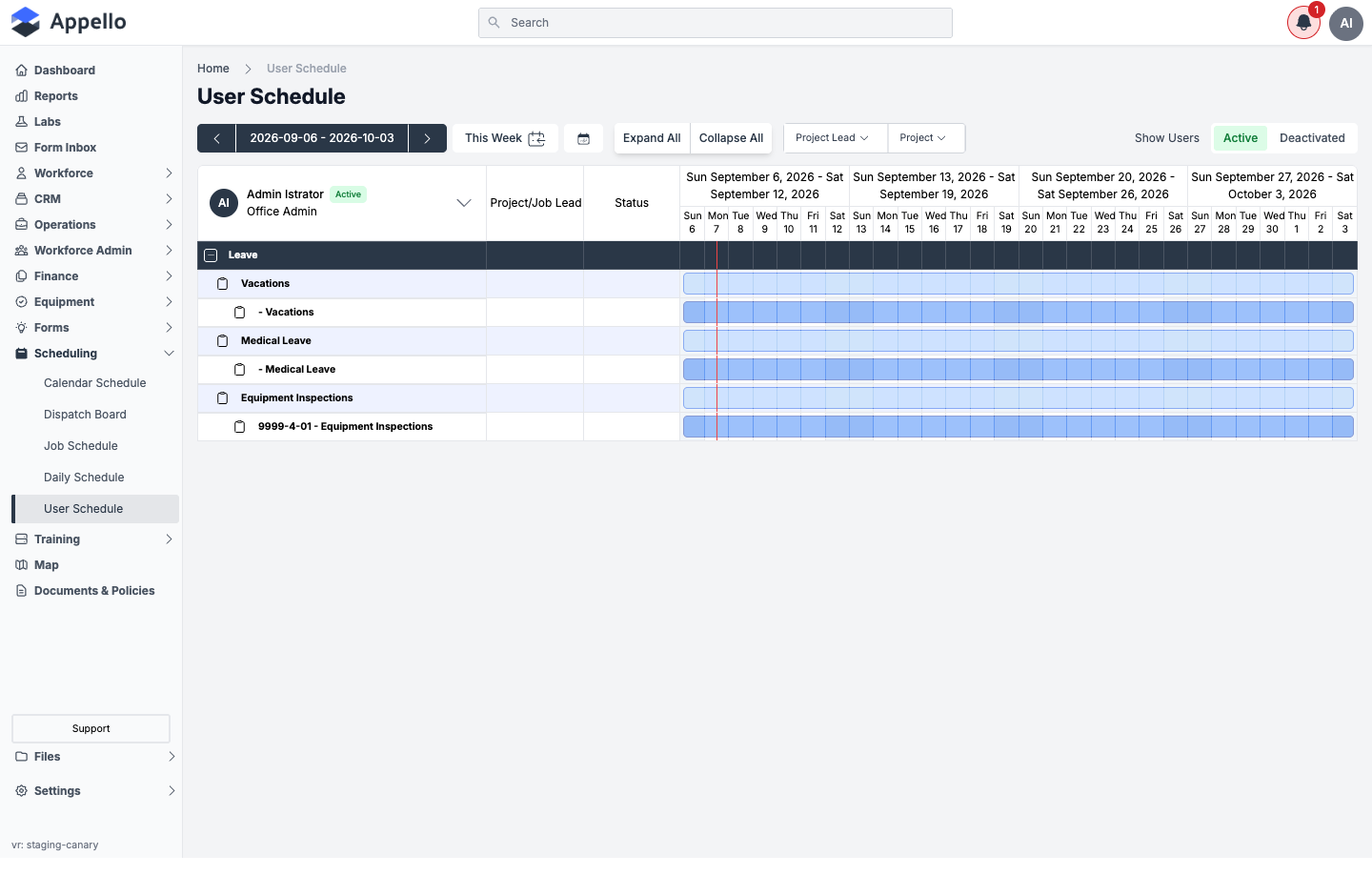This screenshot has height=875, width=1372.
Task: Click the clipboard icon beside Medical Leave group
Action: pyautogui.click(x=223, y=341)
